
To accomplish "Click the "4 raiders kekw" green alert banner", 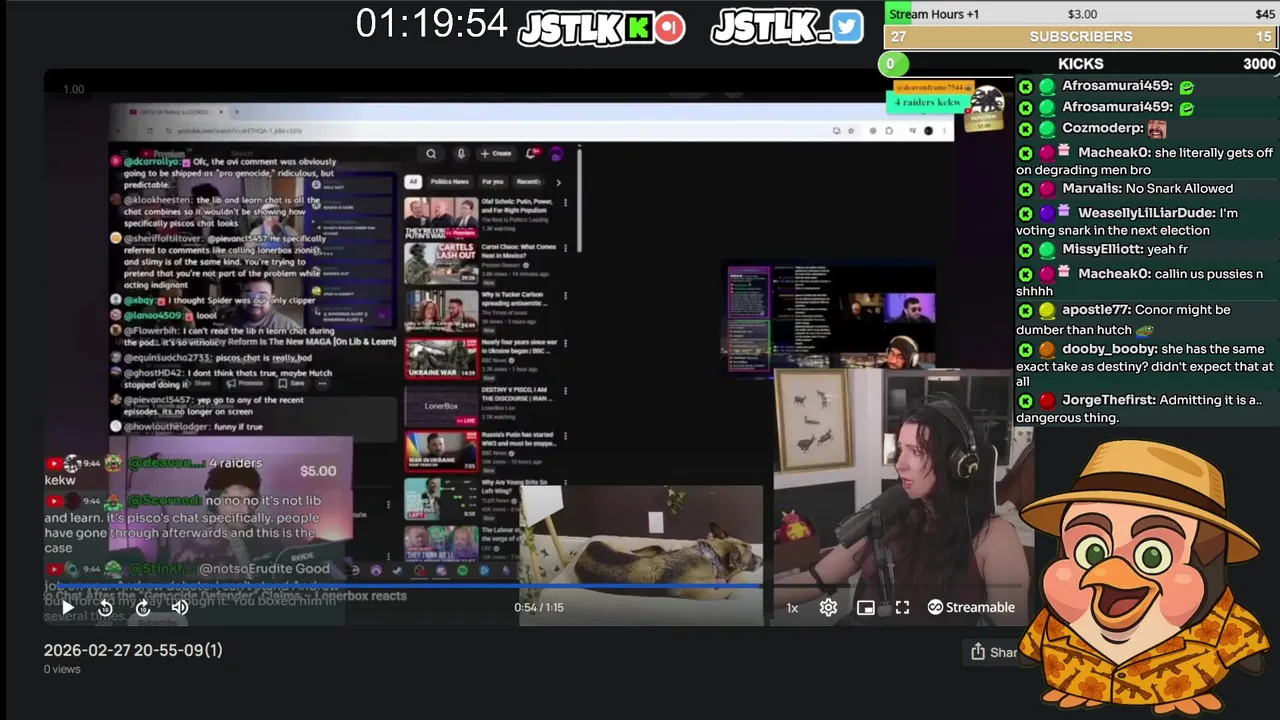I will (x=929, y=102).
